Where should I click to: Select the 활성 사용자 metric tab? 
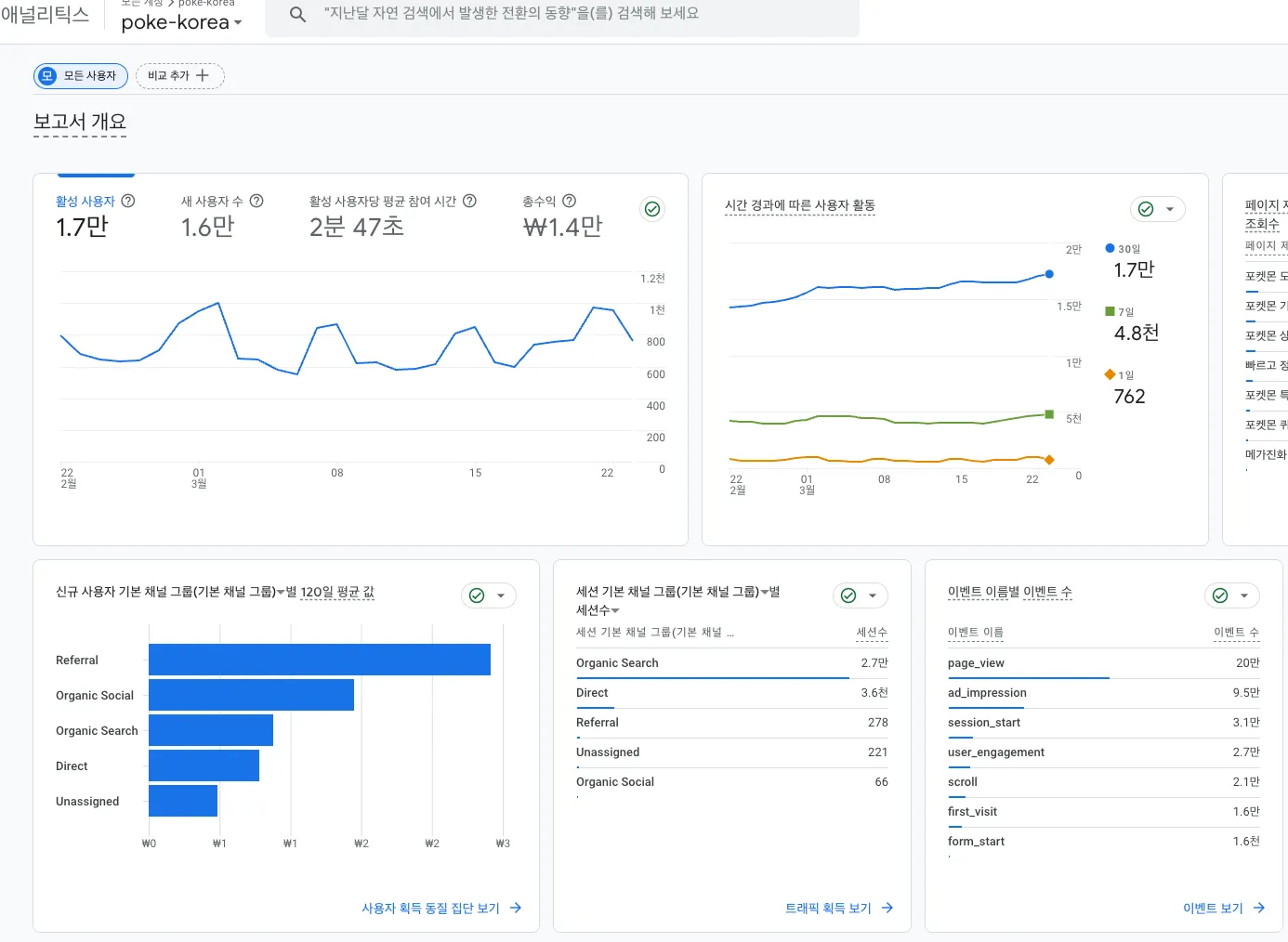click(87, 200)
